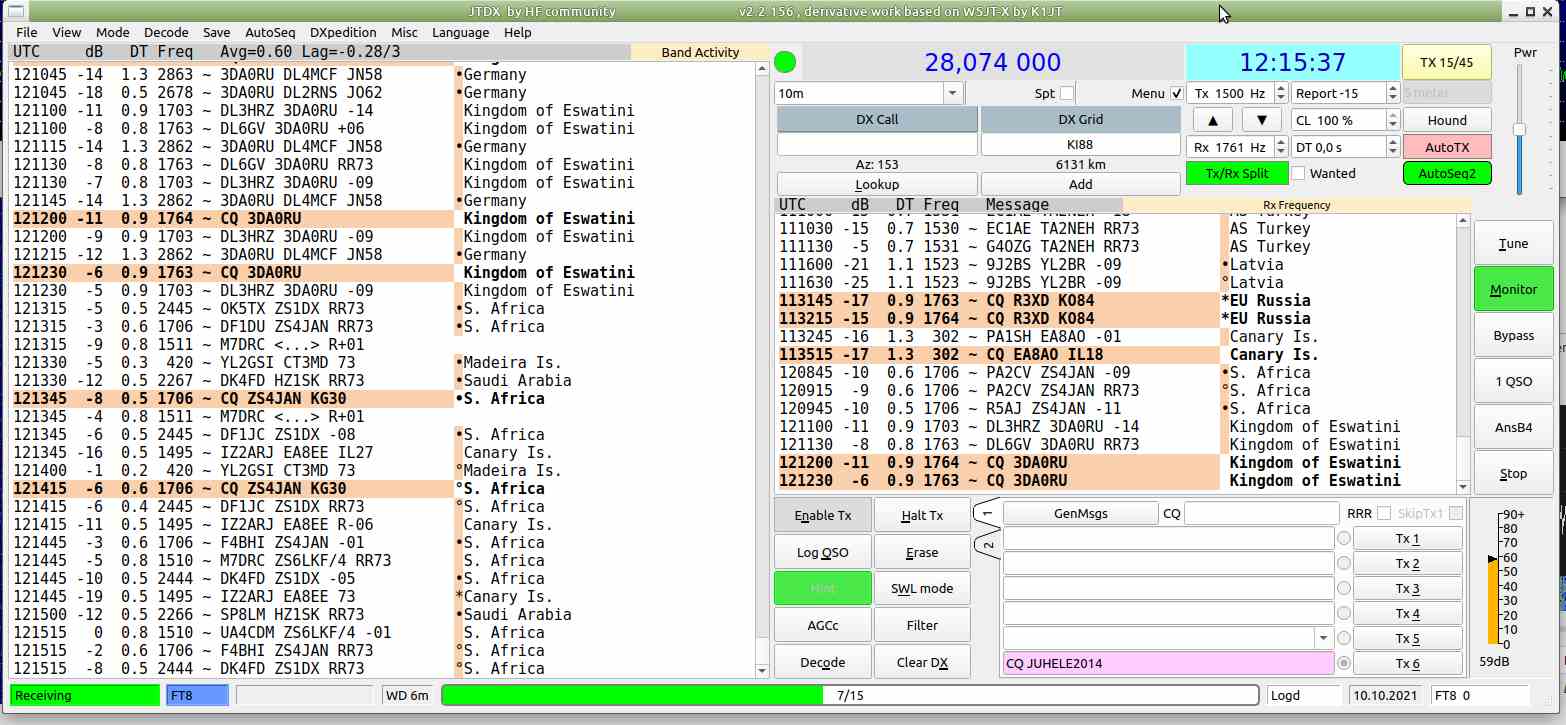
Task: Click the Enable Tx button
Action: (x=822, y=516)
